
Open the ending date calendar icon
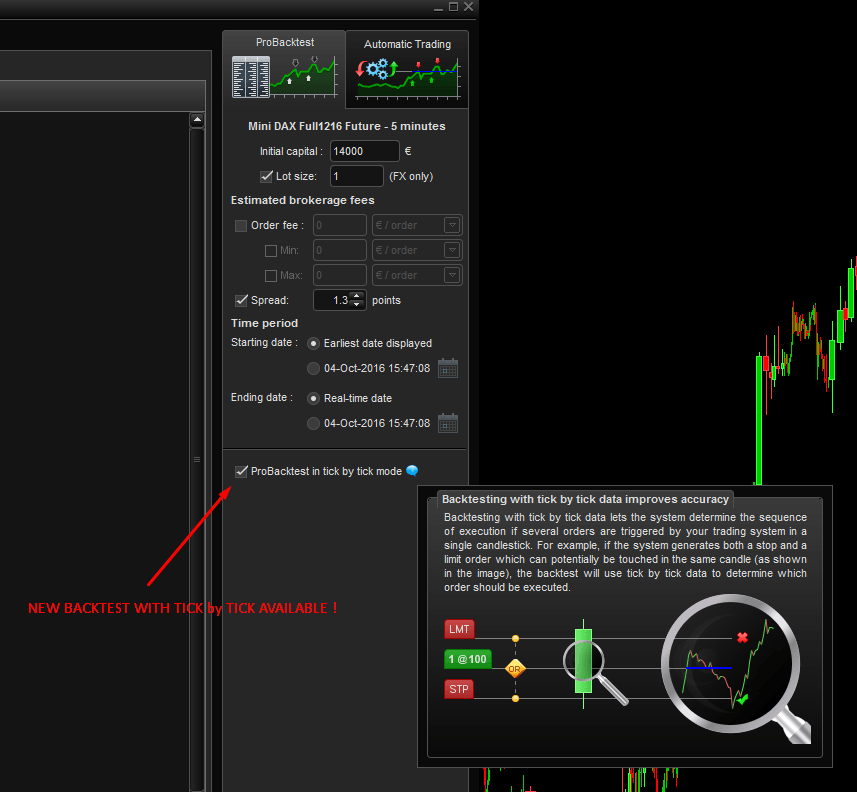tap(448, 423)
